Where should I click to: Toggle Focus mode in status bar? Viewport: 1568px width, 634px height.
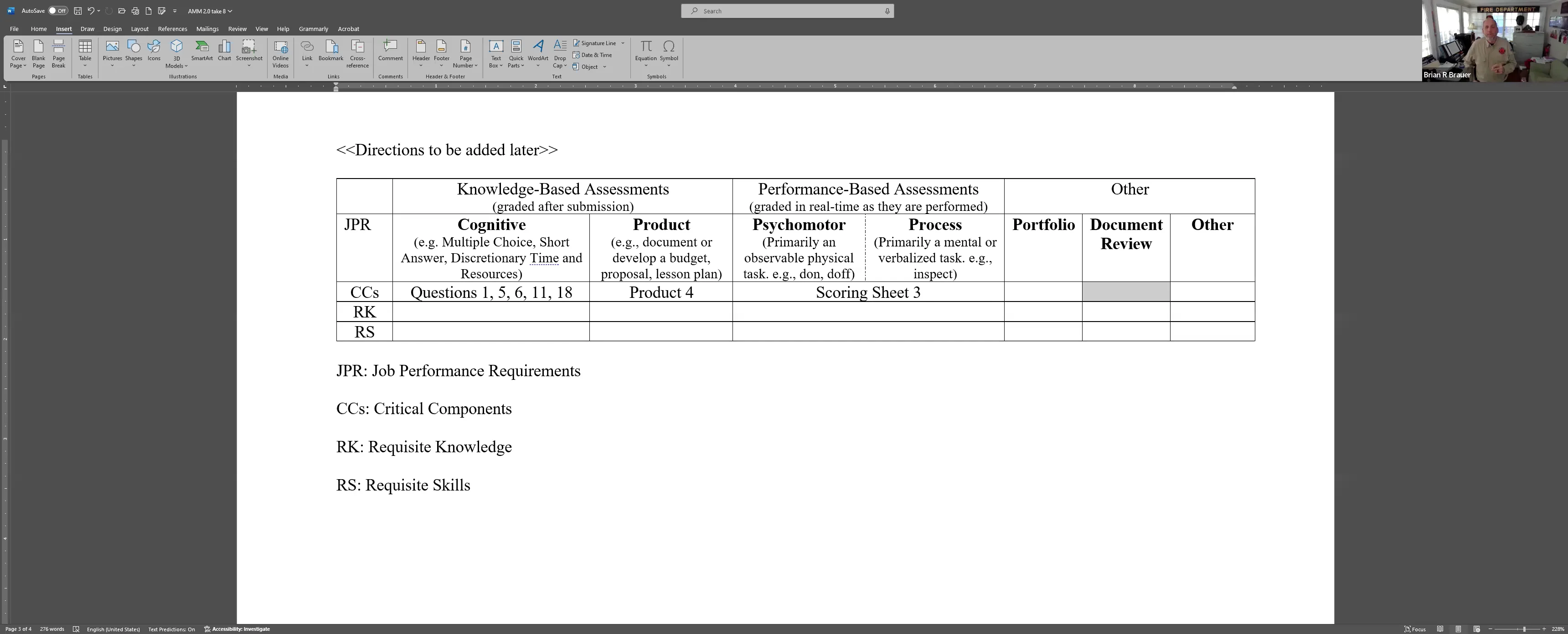1414,629
